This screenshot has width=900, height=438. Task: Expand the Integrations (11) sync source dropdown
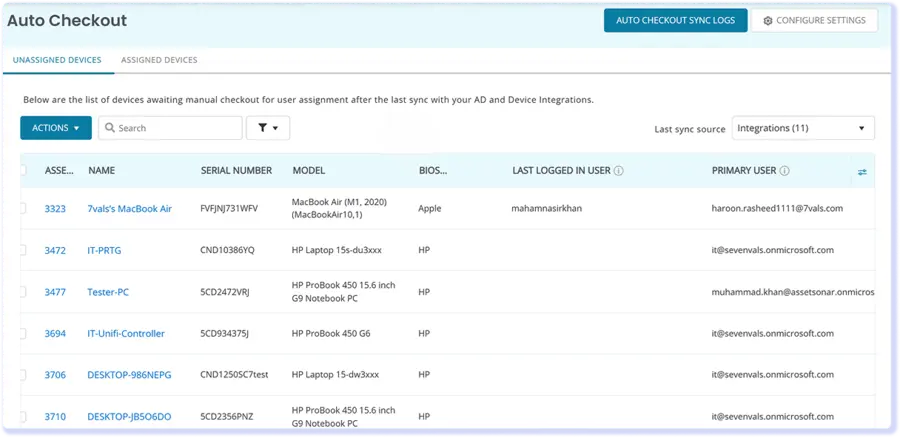point(803,128)
